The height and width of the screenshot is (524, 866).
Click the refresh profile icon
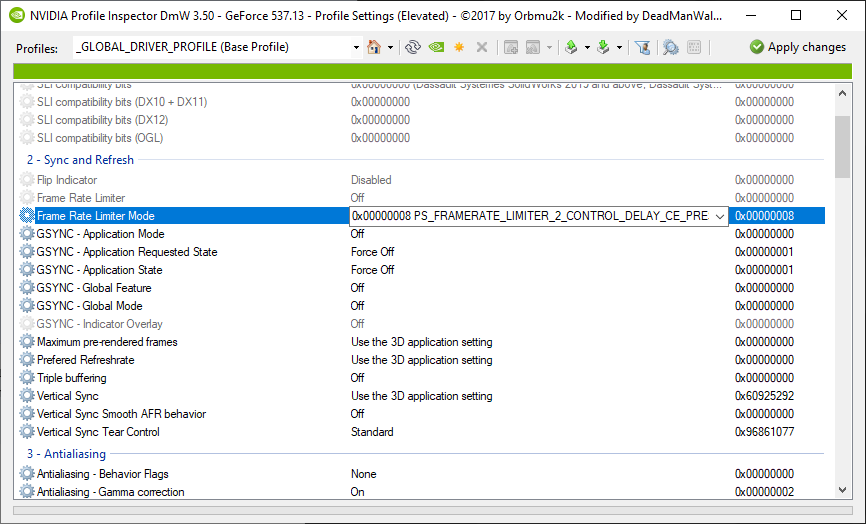412,47
